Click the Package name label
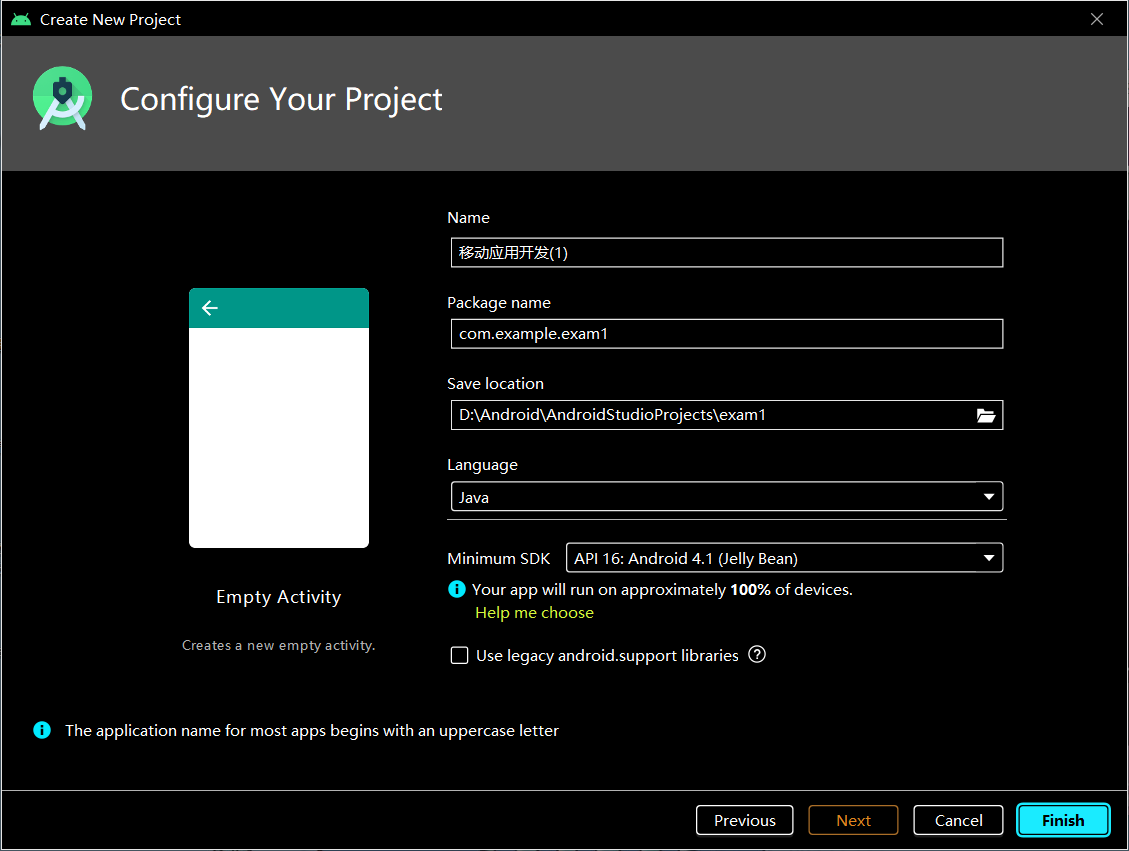This screenshot has width=1129, height=851. [499, 303]
